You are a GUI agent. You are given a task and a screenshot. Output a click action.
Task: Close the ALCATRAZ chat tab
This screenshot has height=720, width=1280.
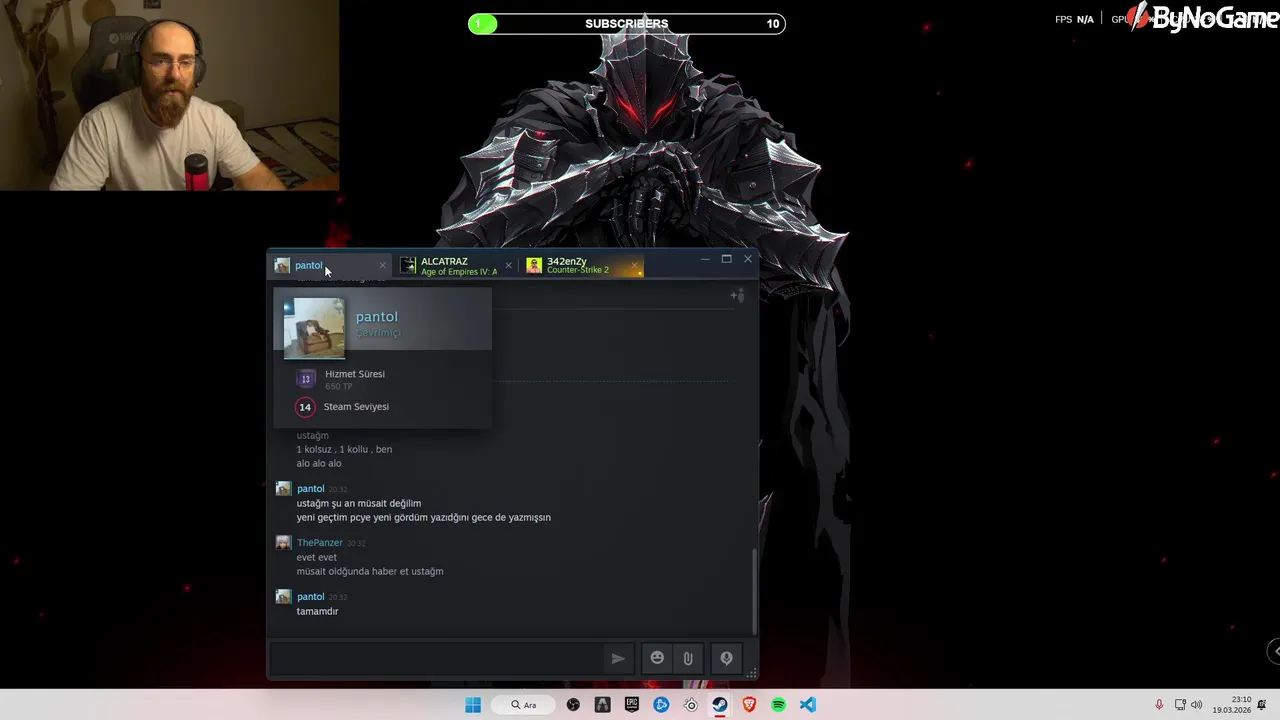coord(508,265)
